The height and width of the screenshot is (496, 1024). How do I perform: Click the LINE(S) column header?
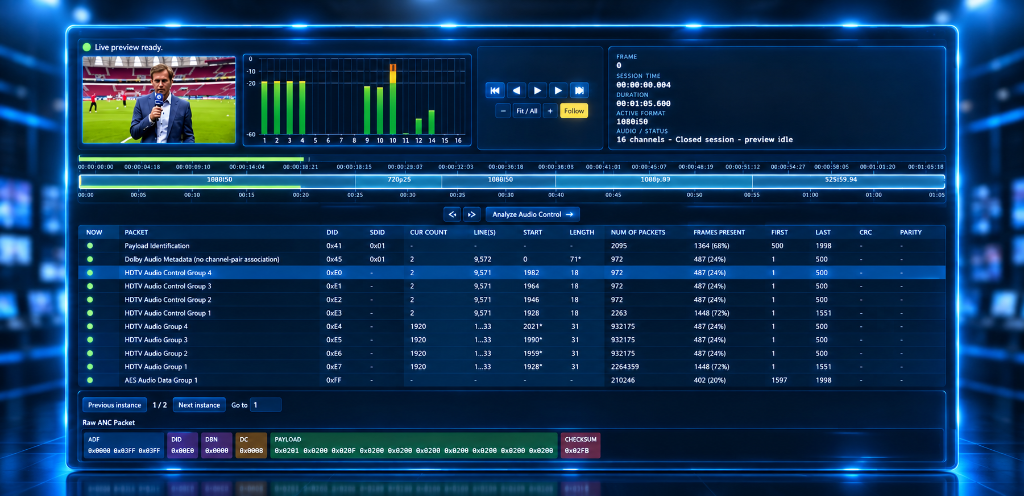[x=485, y=232]
